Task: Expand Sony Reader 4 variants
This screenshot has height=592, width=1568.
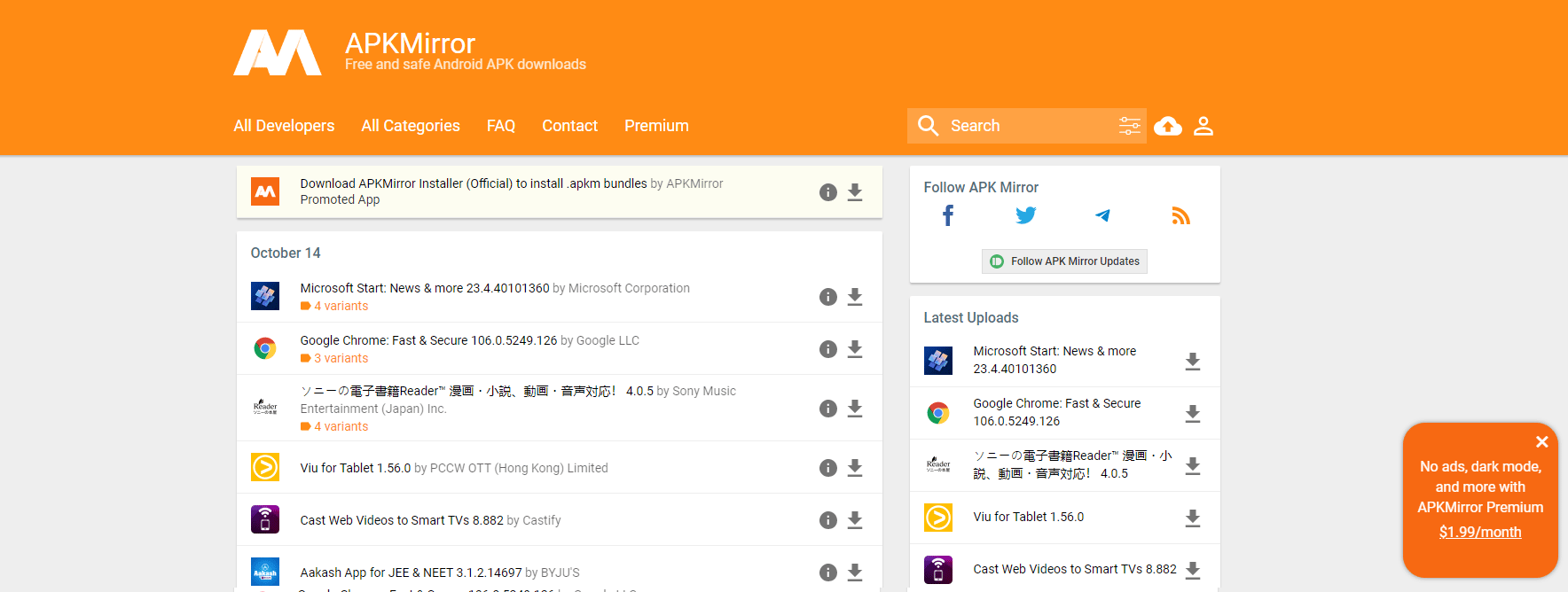Action: (334, 426)
